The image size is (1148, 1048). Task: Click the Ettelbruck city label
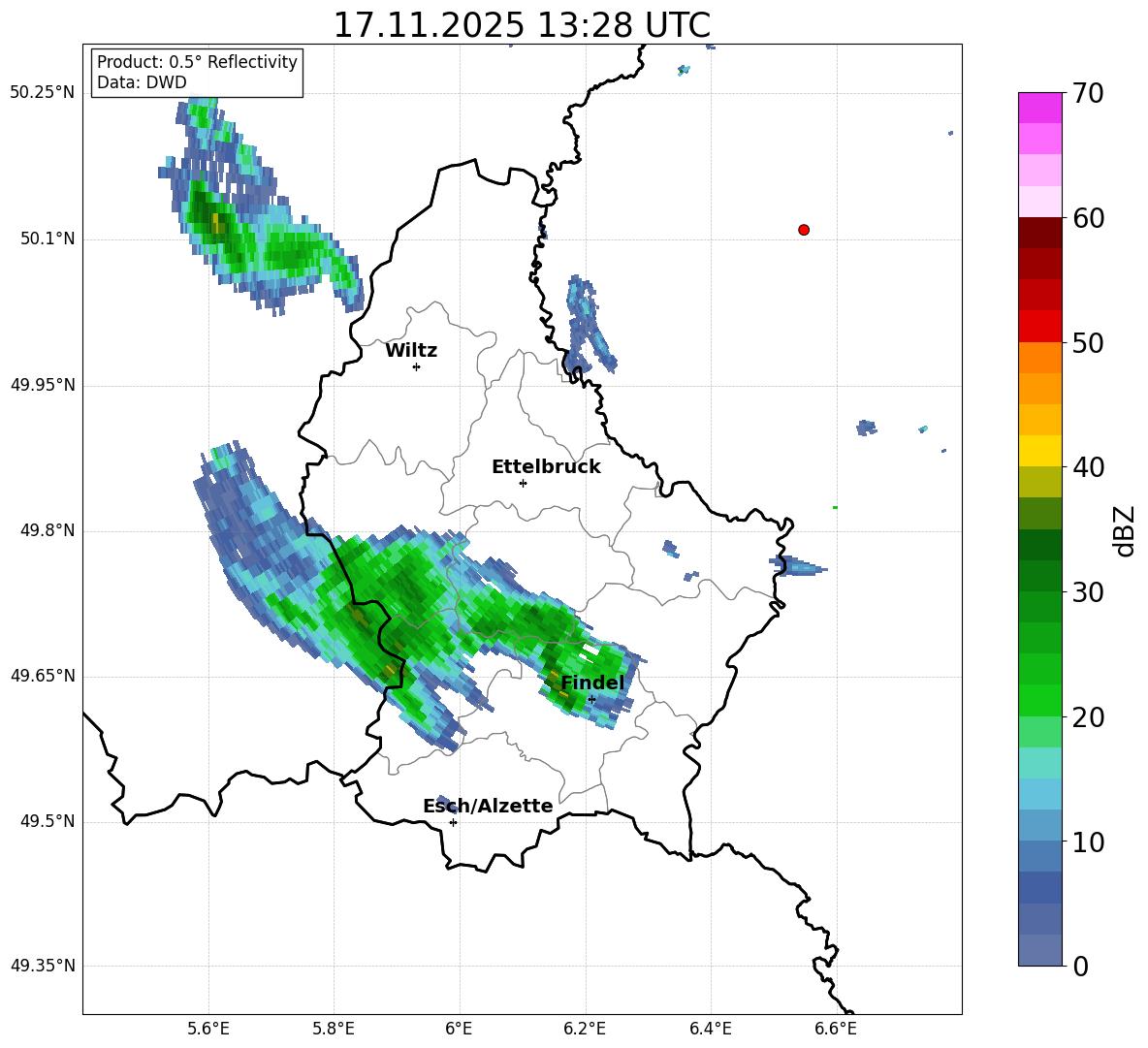coord(546,467)
